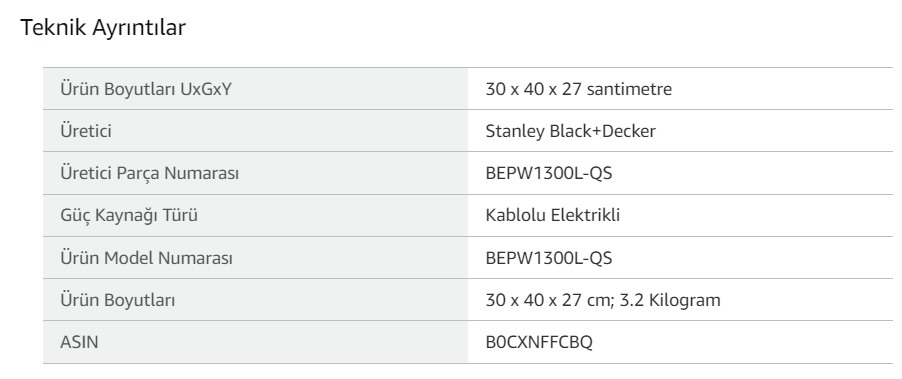Select the Üretici Parça Numarası label

150,173
